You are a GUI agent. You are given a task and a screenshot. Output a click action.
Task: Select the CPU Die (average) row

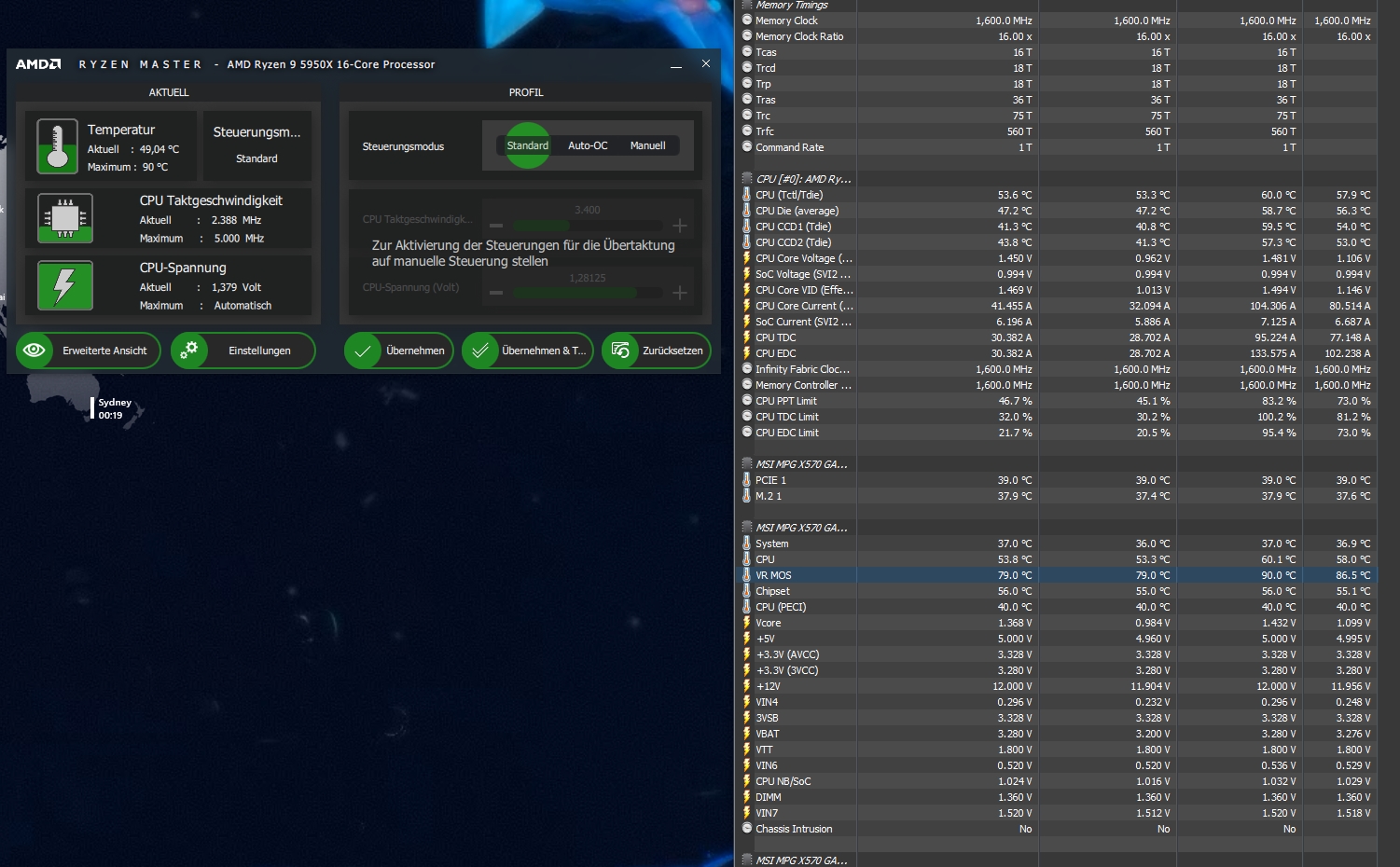[x=1059, y=211]
